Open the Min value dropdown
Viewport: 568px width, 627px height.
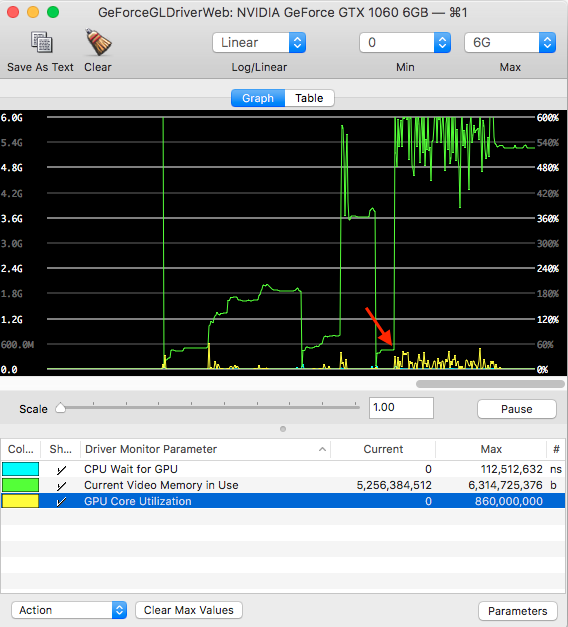tap(405, 42)
